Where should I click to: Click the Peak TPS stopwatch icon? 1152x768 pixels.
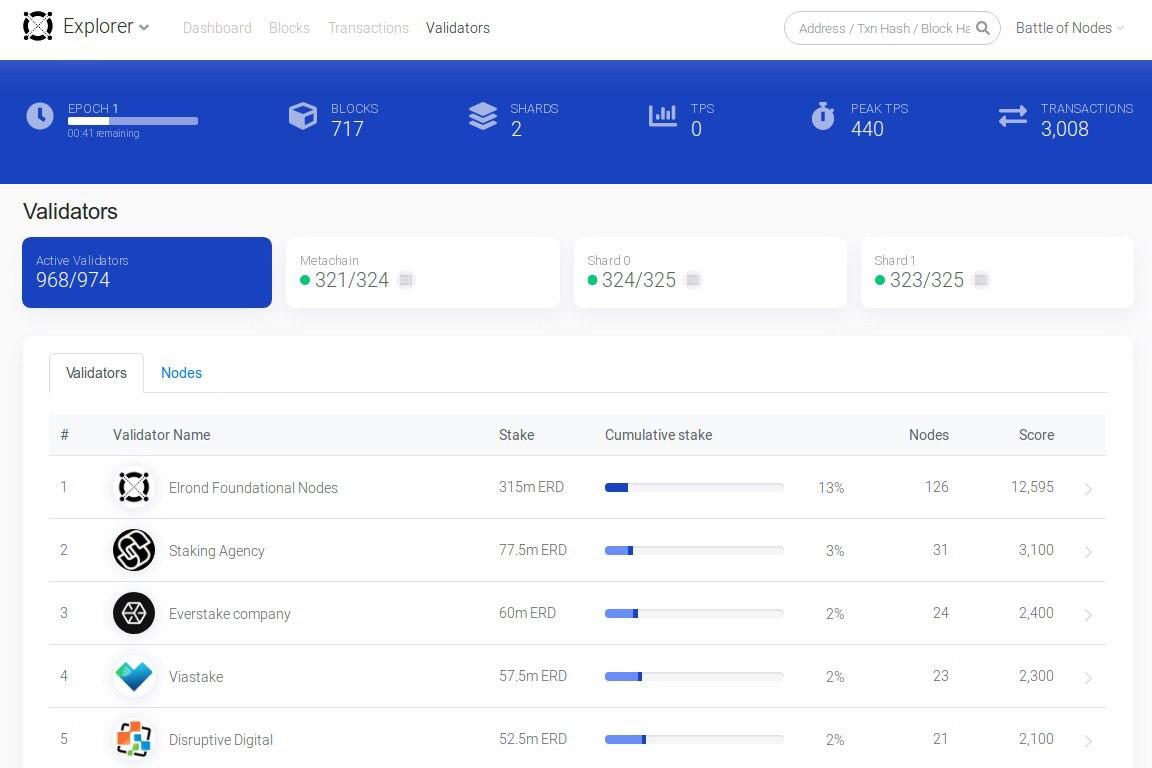pyautogui.click(x=823, y=115)
